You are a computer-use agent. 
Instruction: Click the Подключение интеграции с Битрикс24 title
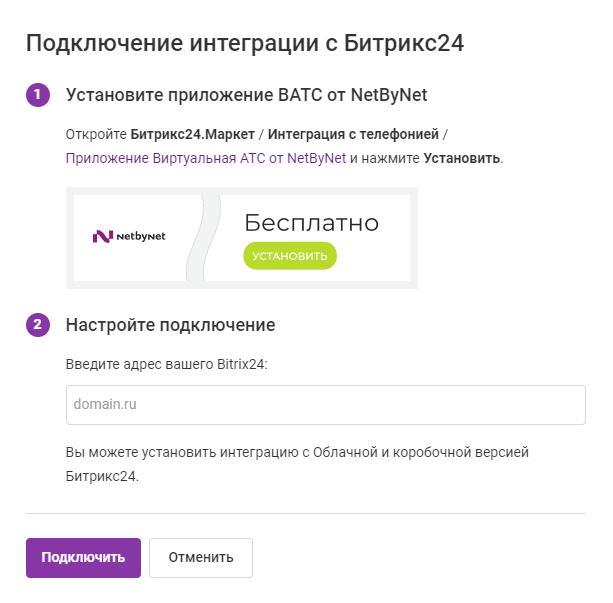click(245, 42)
